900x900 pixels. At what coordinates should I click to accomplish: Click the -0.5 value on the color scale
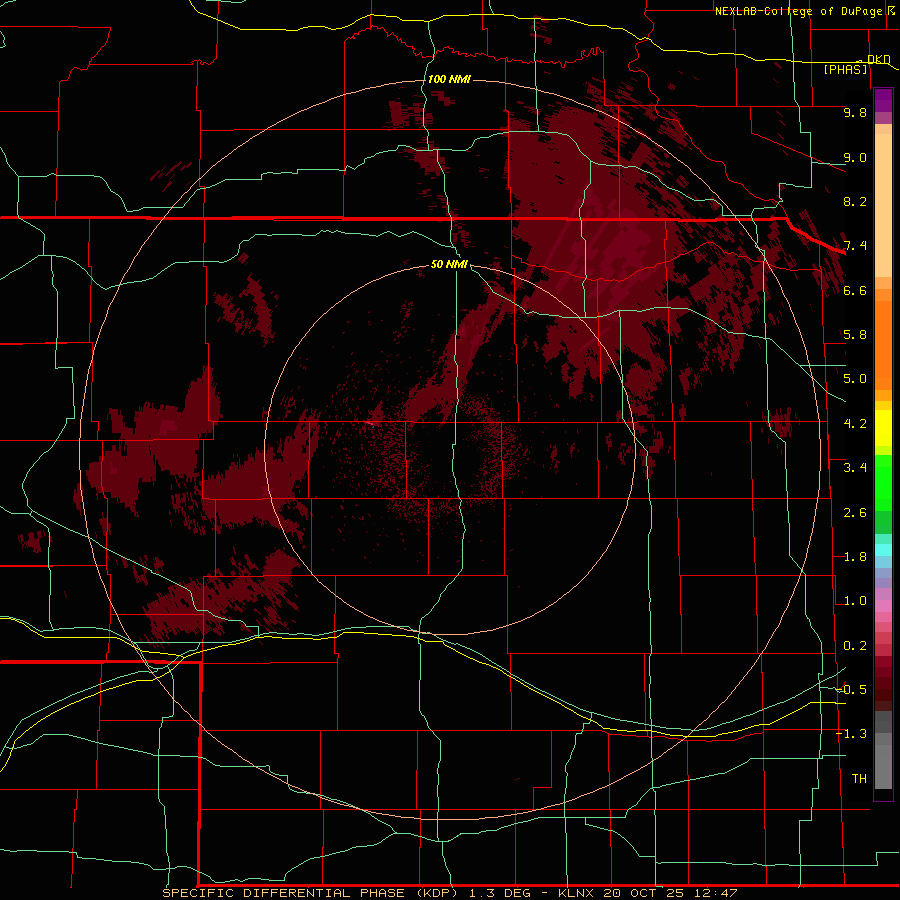click(x=852, y=690)
